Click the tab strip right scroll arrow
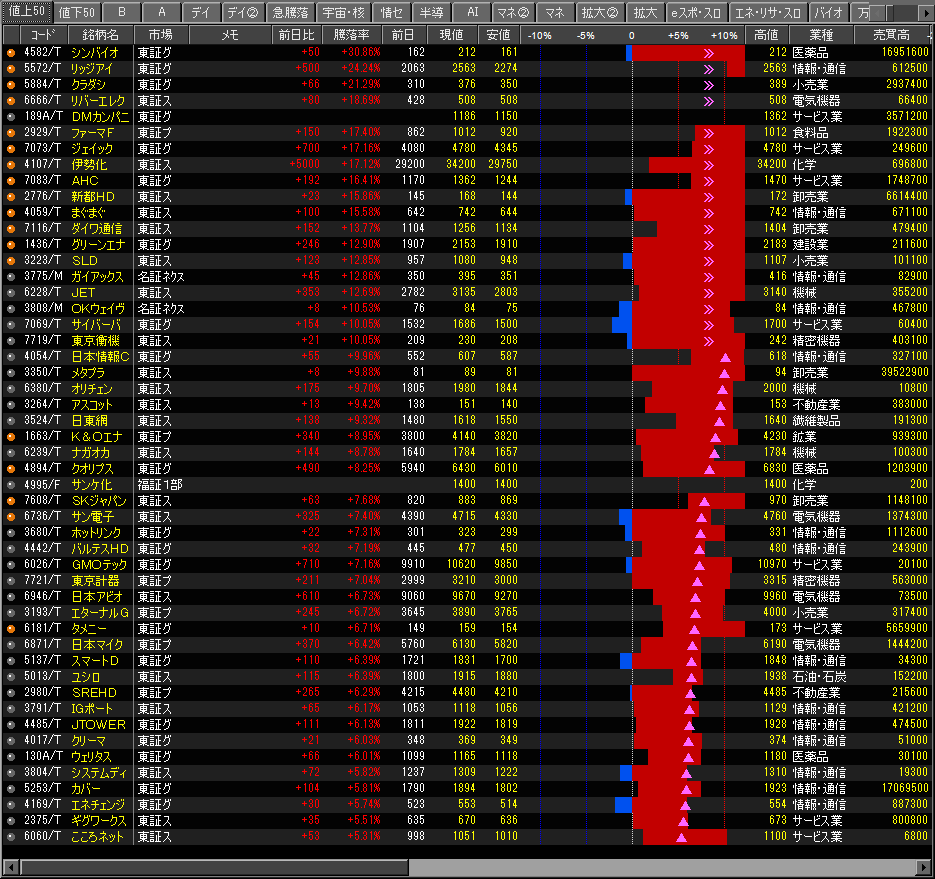The height and width of the screenshot is (879, 935). [926, 13]
